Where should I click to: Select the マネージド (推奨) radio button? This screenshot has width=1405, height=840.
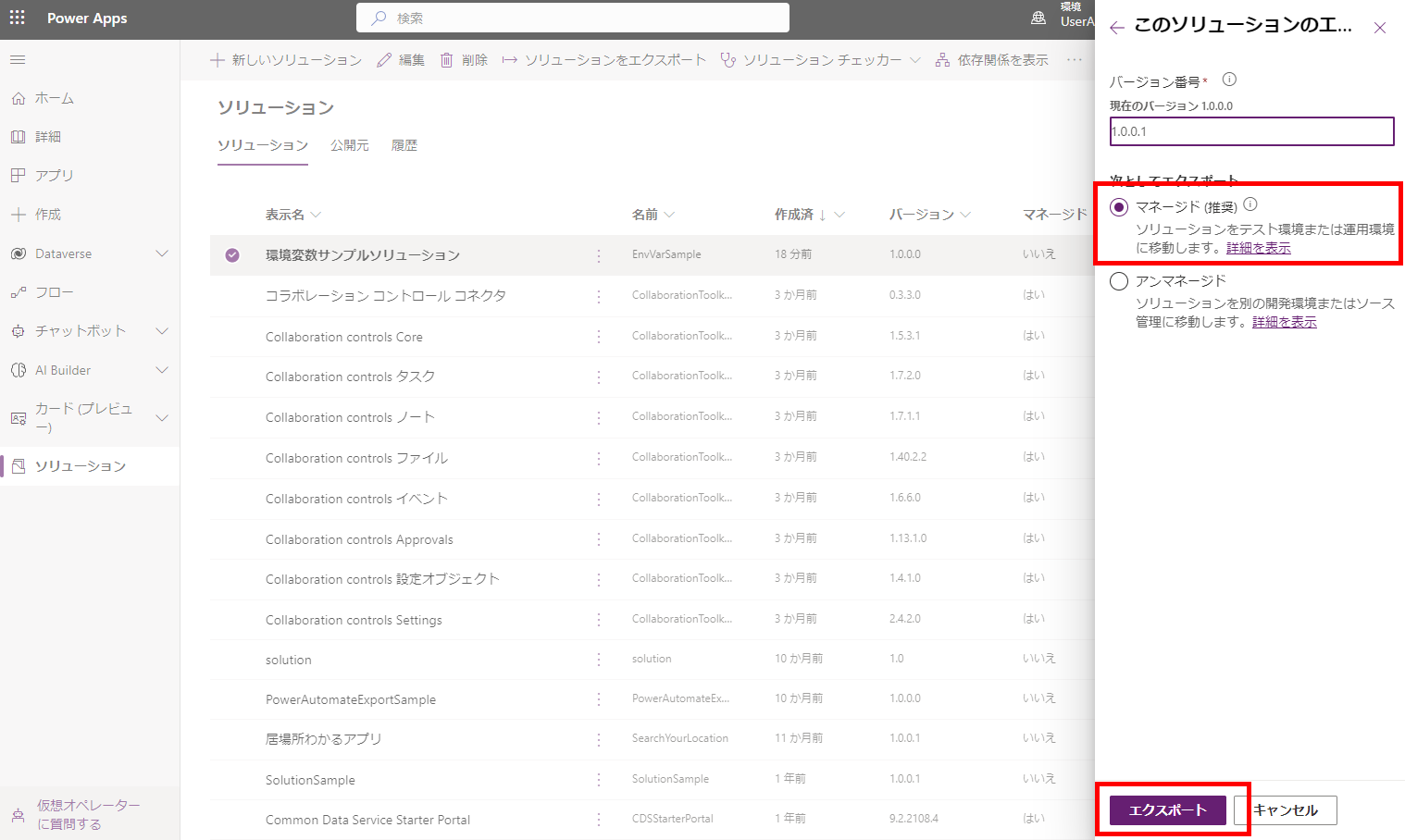tap(1119, 207)
